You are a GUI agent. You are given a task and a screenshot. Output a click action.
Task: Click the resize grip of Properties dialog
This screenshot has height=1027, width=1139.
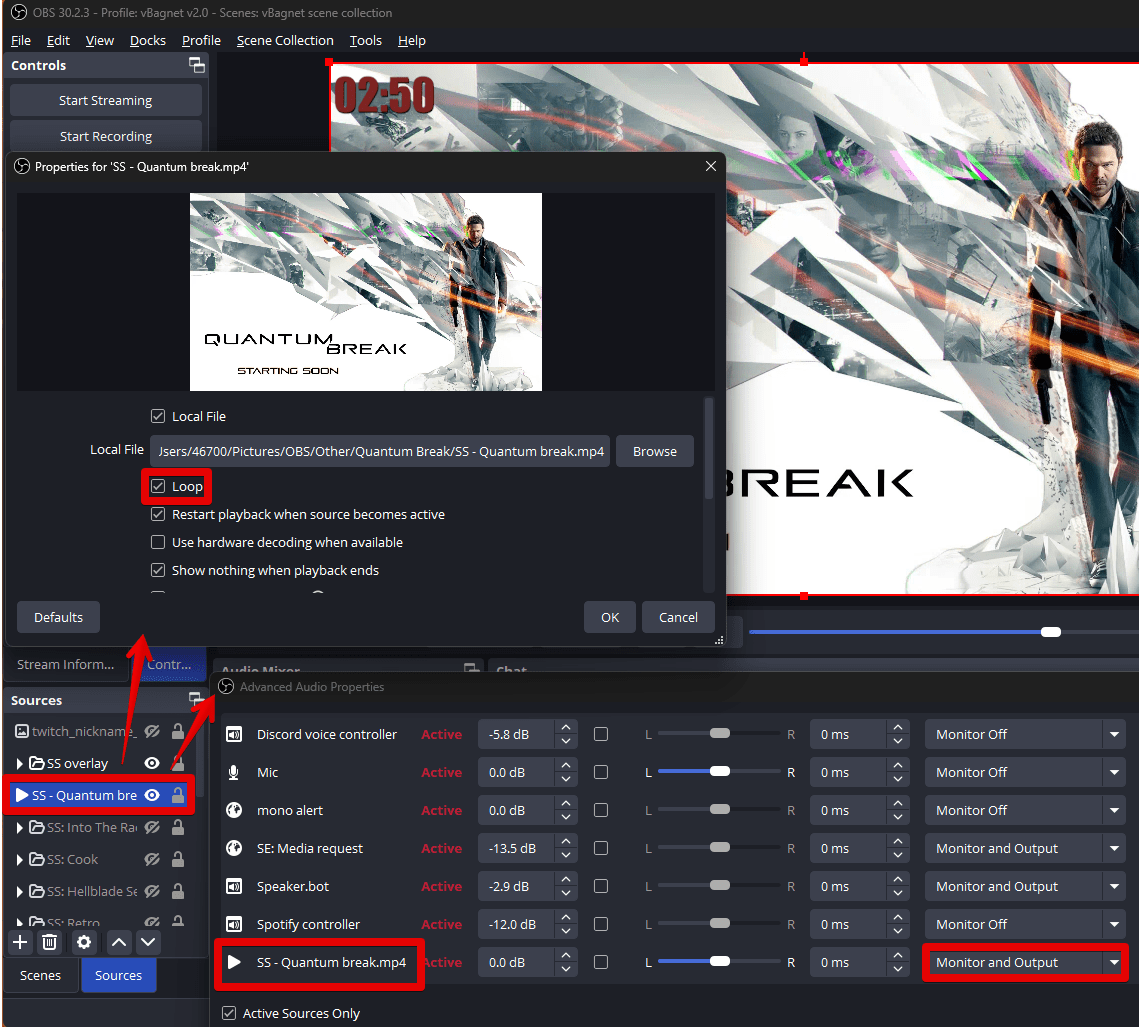coord(719,640)
